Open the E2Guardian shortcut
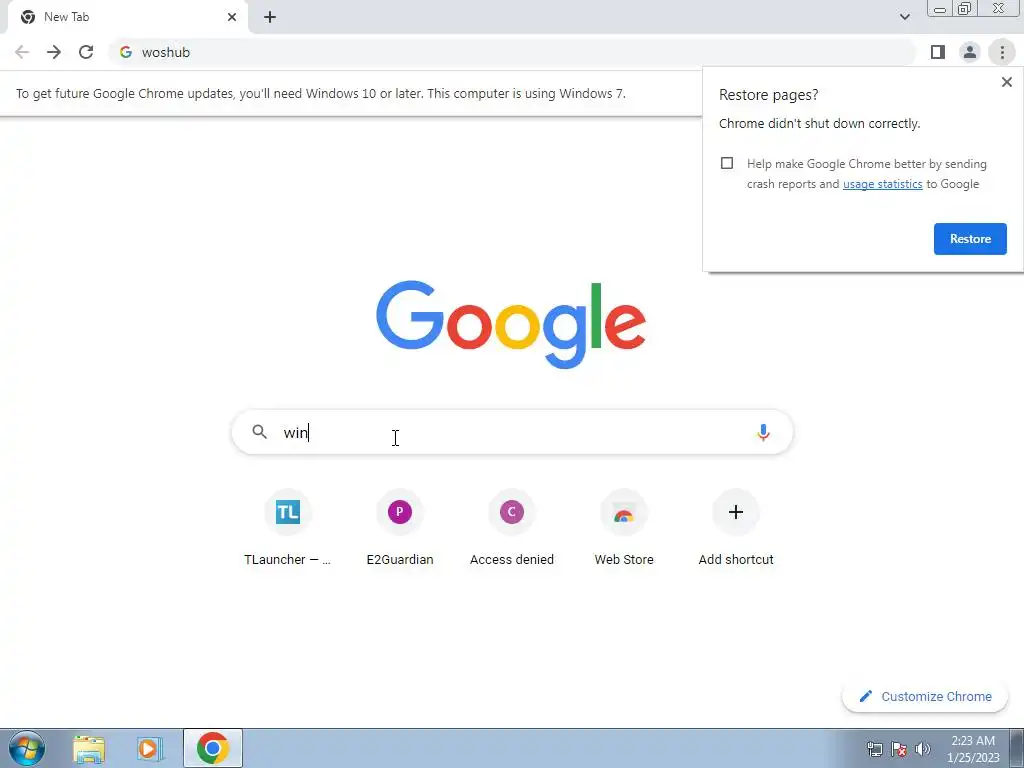Screen dimensions: 1024x768 point(400,529)
